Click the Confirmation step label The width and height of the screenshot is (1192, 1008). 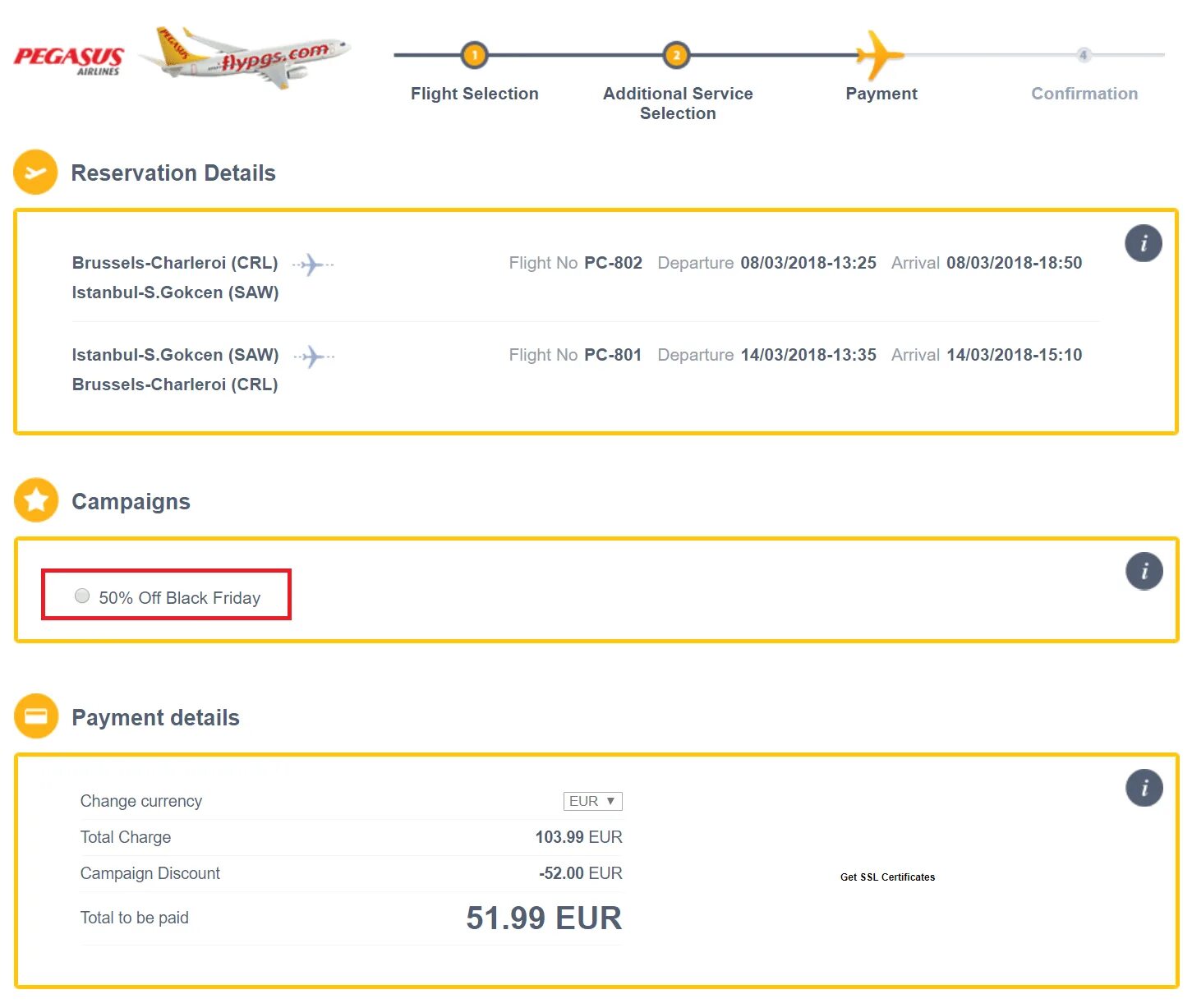1084,94
